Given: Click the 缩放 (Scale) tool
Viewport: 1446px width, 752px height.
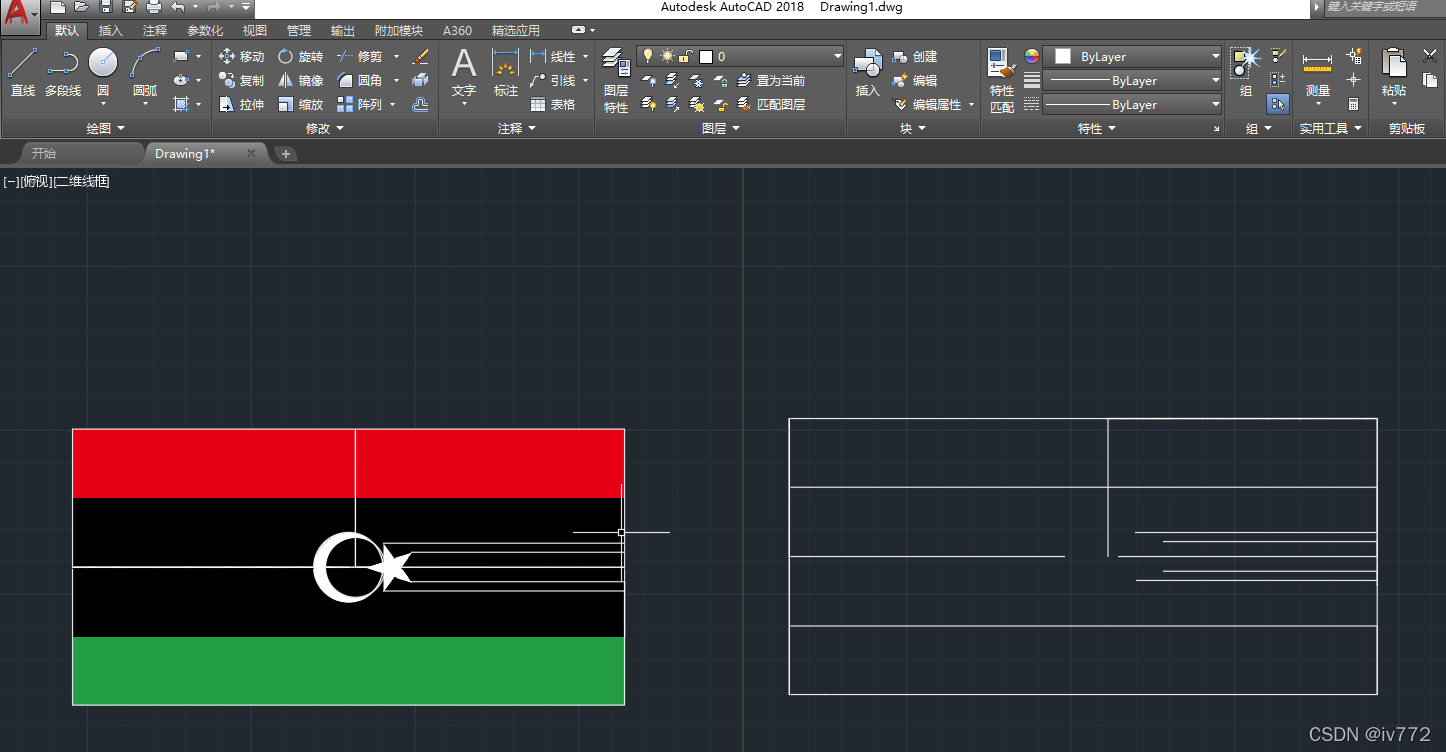Looking at the screenshot, I should tap(300, 104).
